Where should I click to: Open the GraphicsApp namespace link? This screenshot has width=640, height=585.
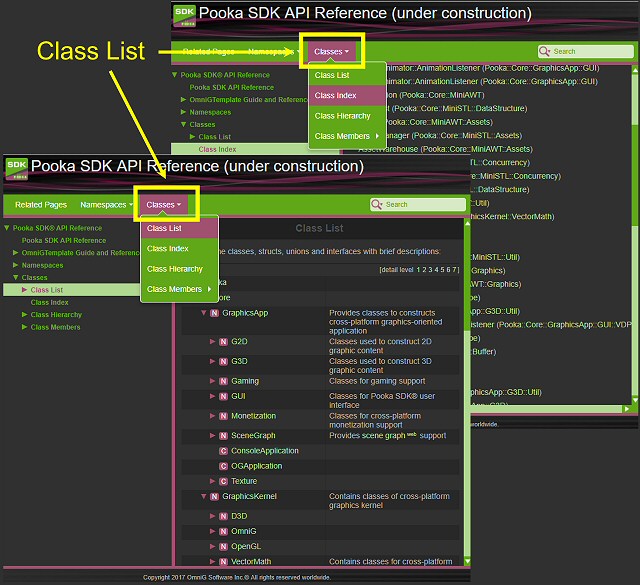[245, 313]
